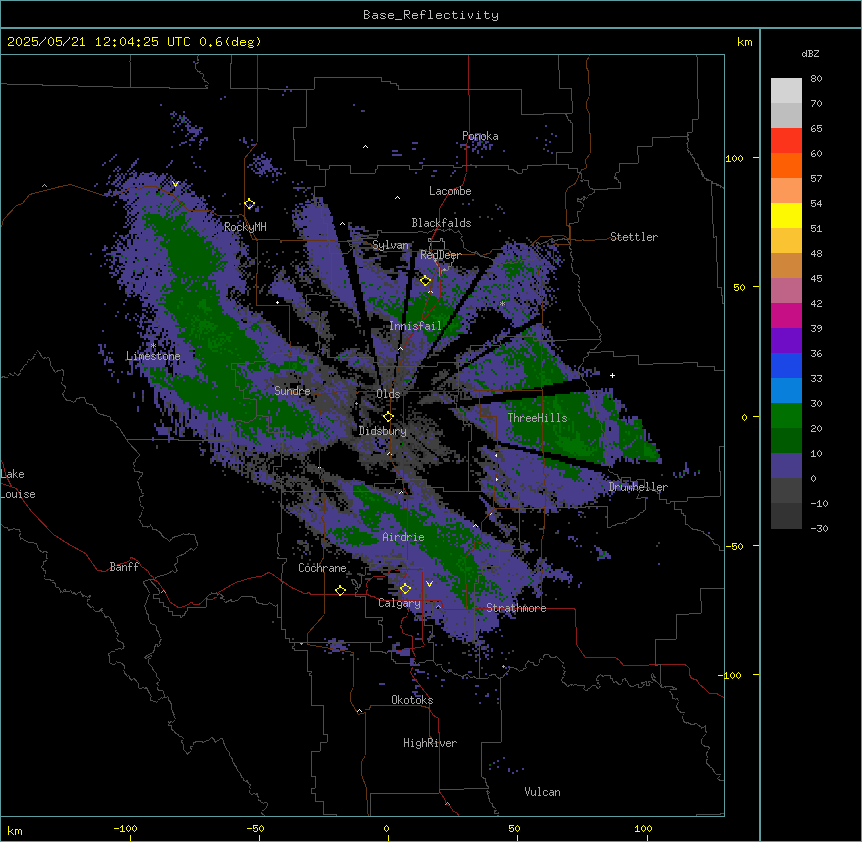862x842 pixels.
Task: Click the Strathmore town label
Action: pos(516,608)
